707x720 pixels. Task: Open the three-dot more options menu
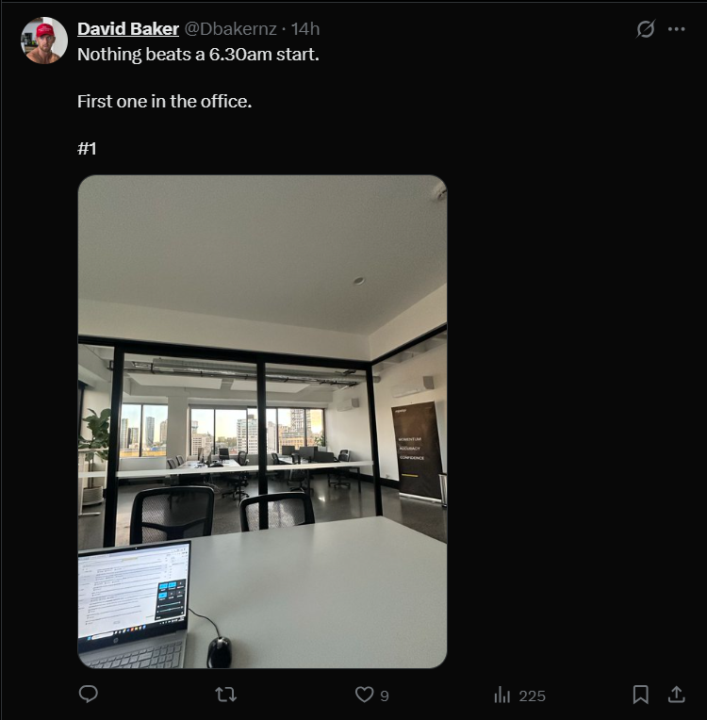(x=676, y=29)
